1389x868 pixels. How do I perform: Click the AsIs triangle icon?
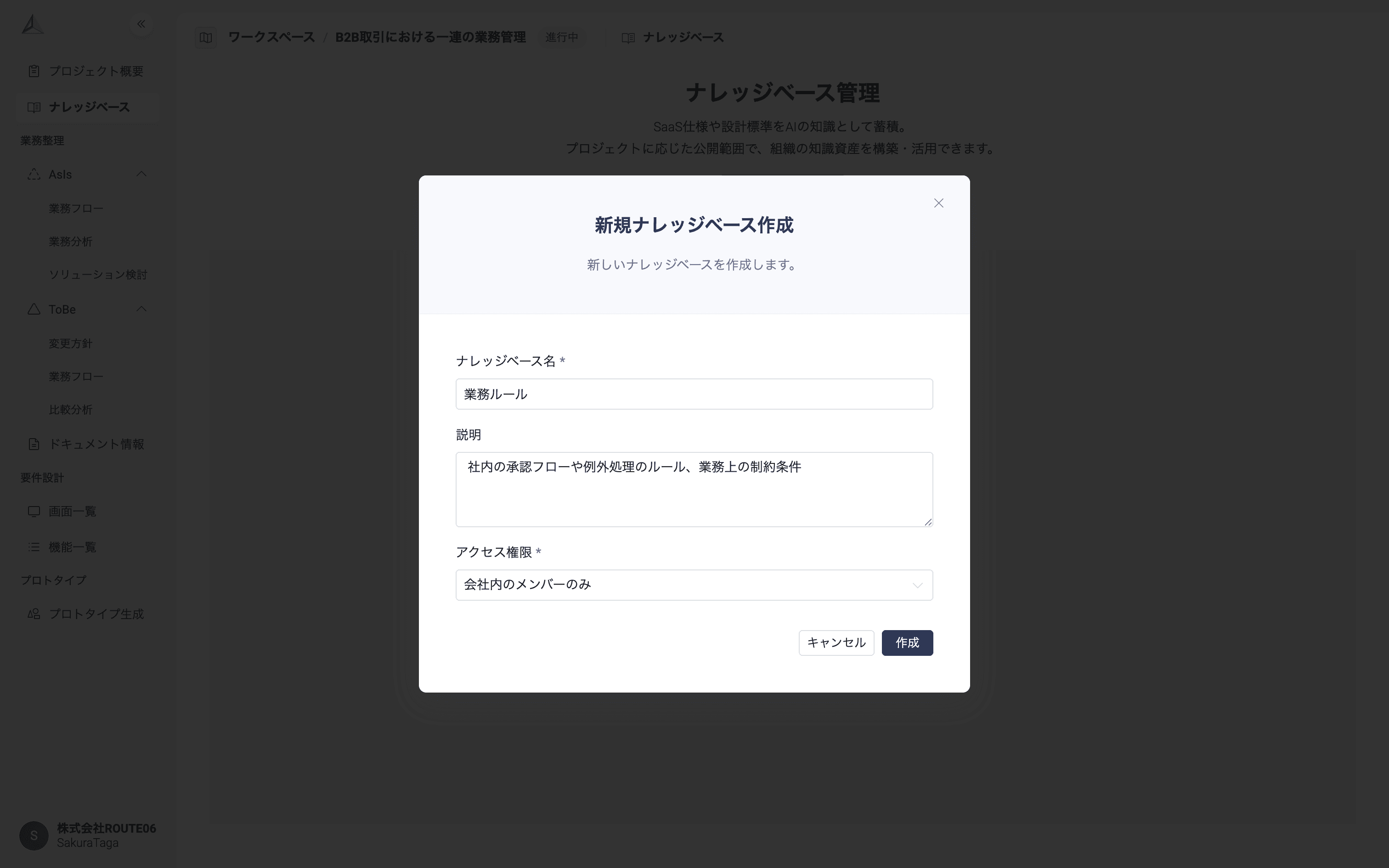(33, 174)
